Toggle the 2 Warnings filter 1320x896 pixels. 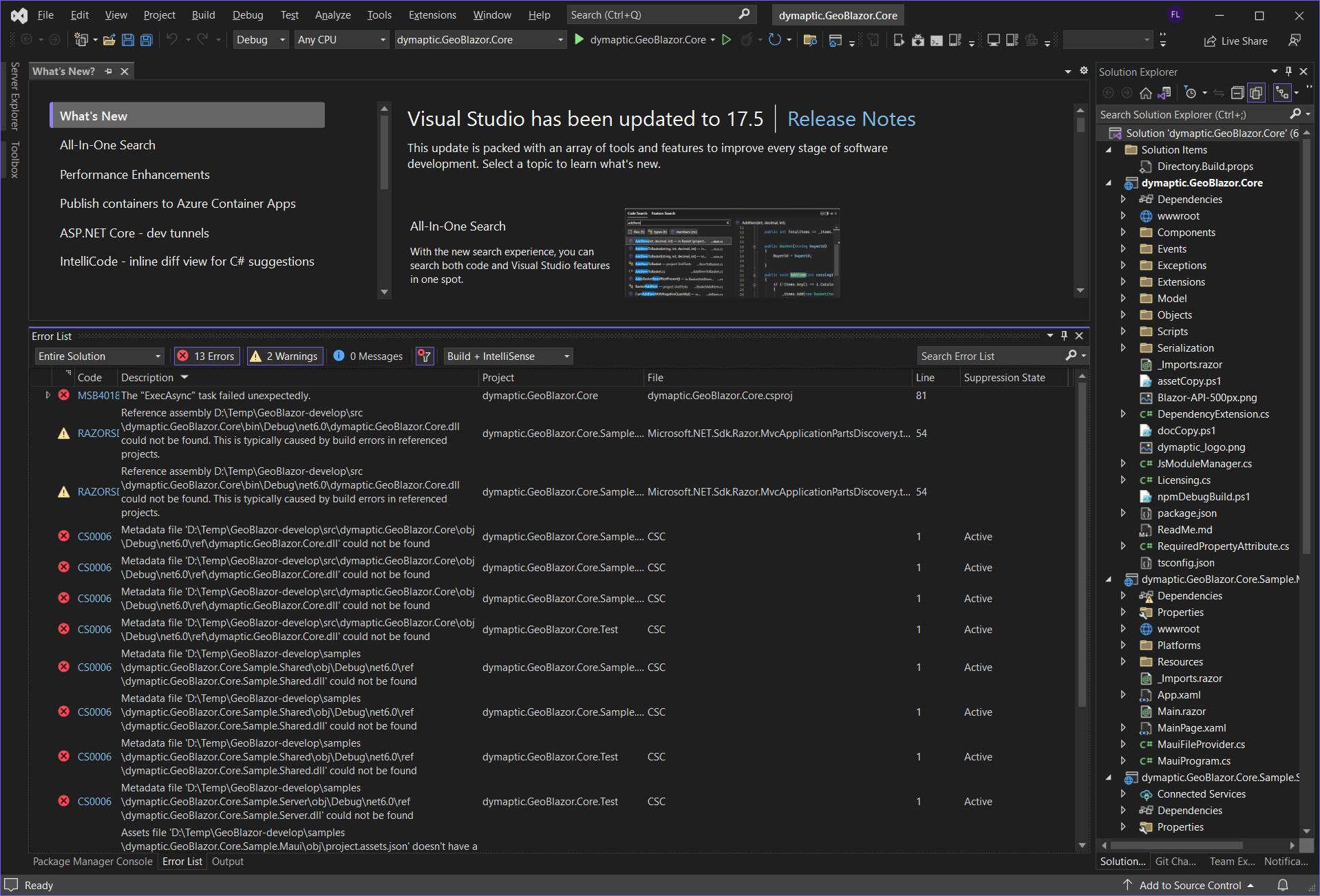click(x=284, y=356)
